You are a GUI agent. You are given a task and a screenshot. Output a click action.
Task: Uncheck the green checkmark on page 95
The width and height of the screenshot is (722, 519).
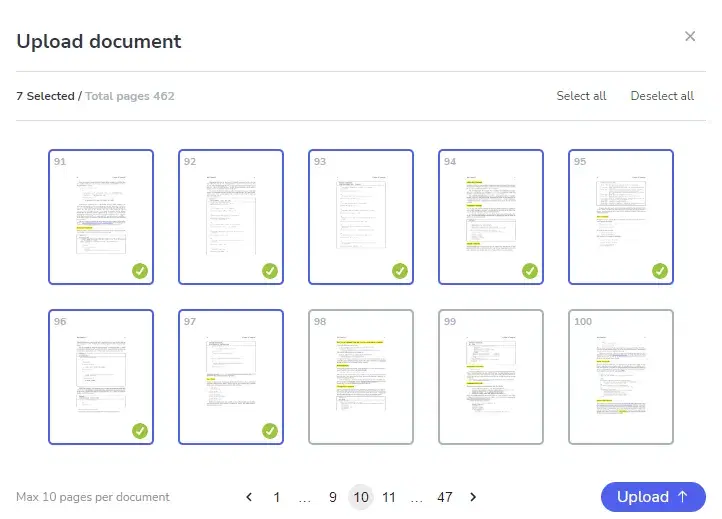pyautogui.click(x=660, y=271)
